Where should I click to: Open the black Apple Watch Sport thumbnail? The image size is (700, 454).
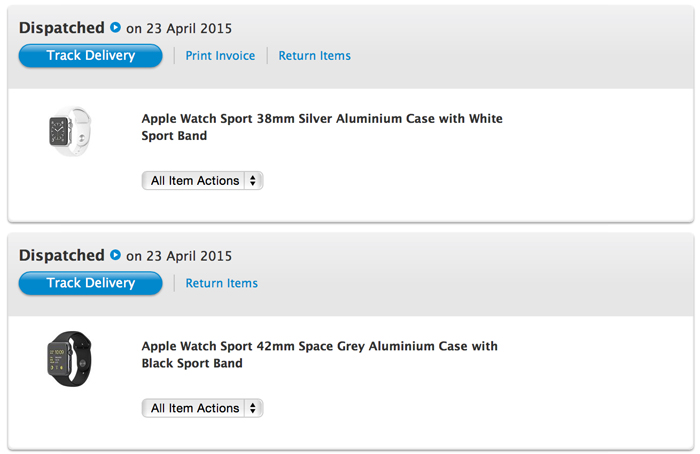[x=70, y=358]
